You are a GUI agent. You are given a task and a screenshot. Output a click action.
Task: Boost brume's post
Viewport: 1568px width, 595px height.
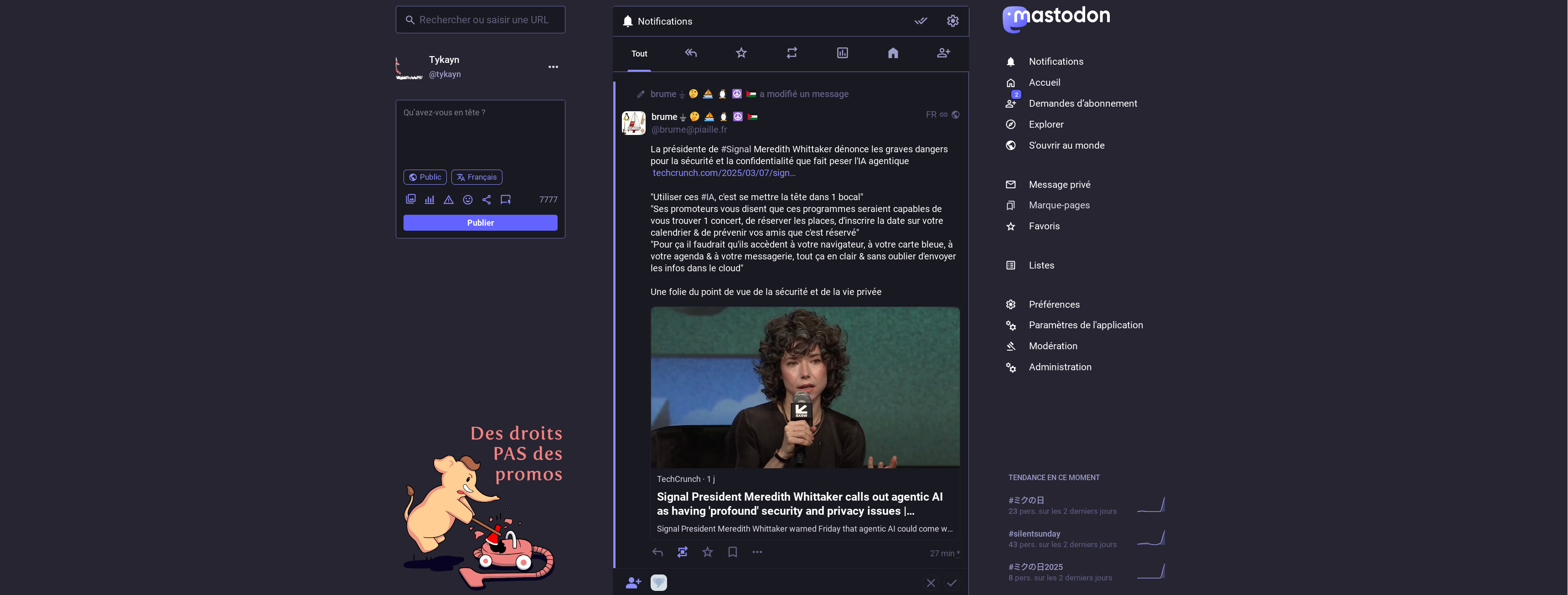click(683, 553)
